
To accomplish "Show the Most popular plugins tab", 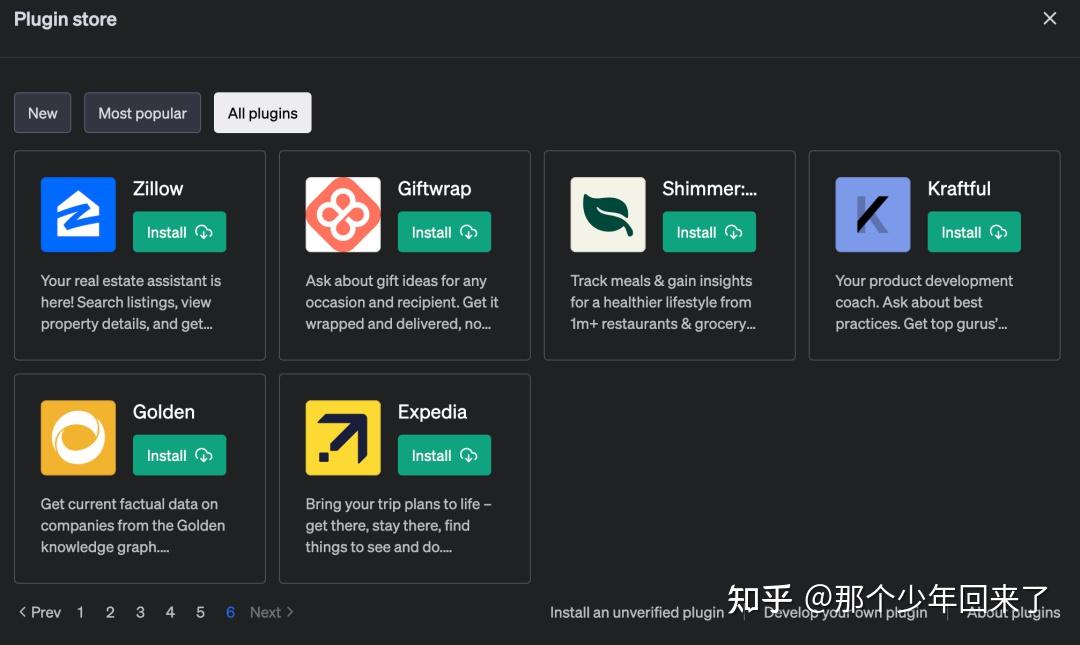I will pos(142,113).
